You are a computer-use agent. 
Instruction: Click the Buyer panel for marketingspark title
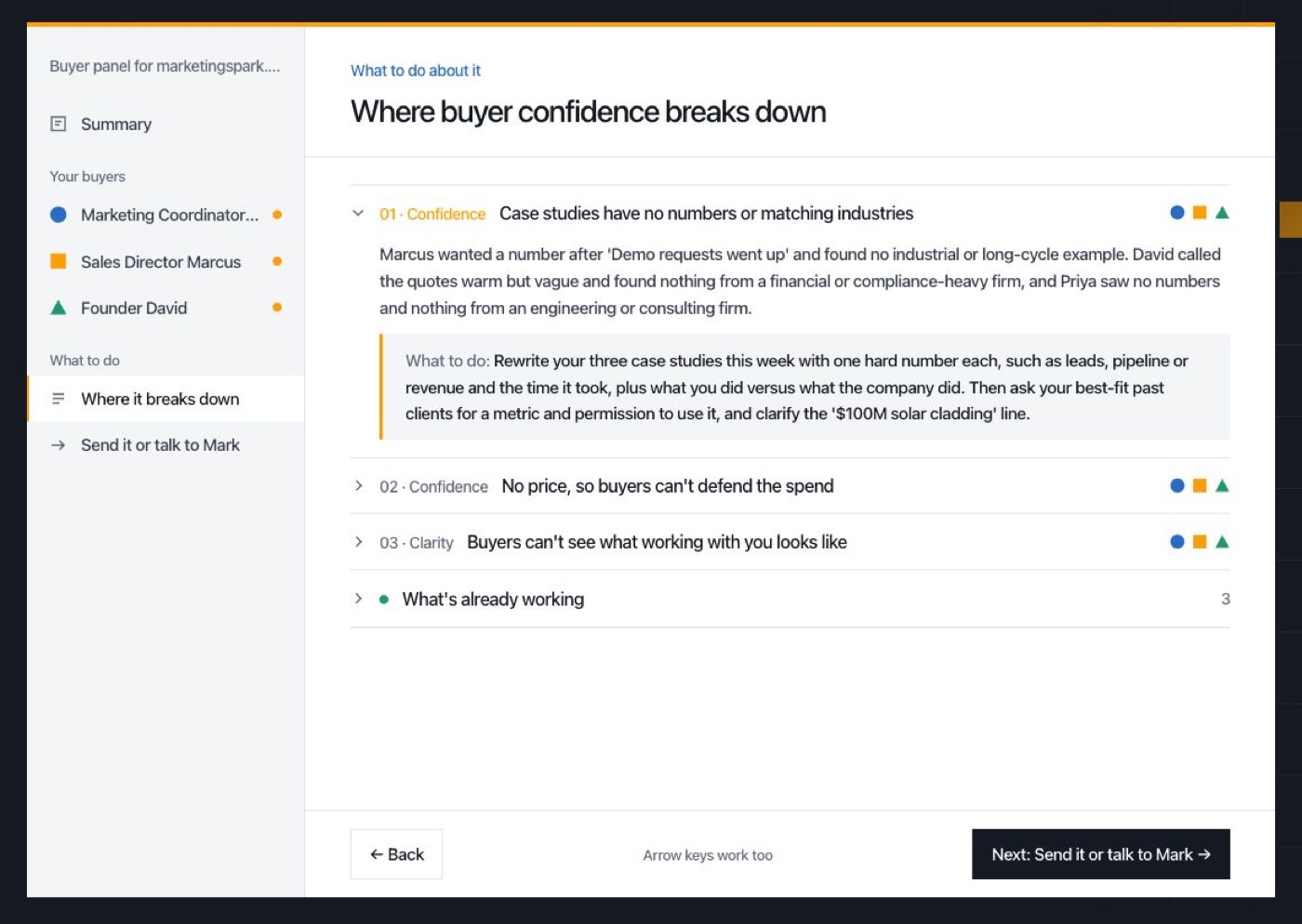point(165,66)
